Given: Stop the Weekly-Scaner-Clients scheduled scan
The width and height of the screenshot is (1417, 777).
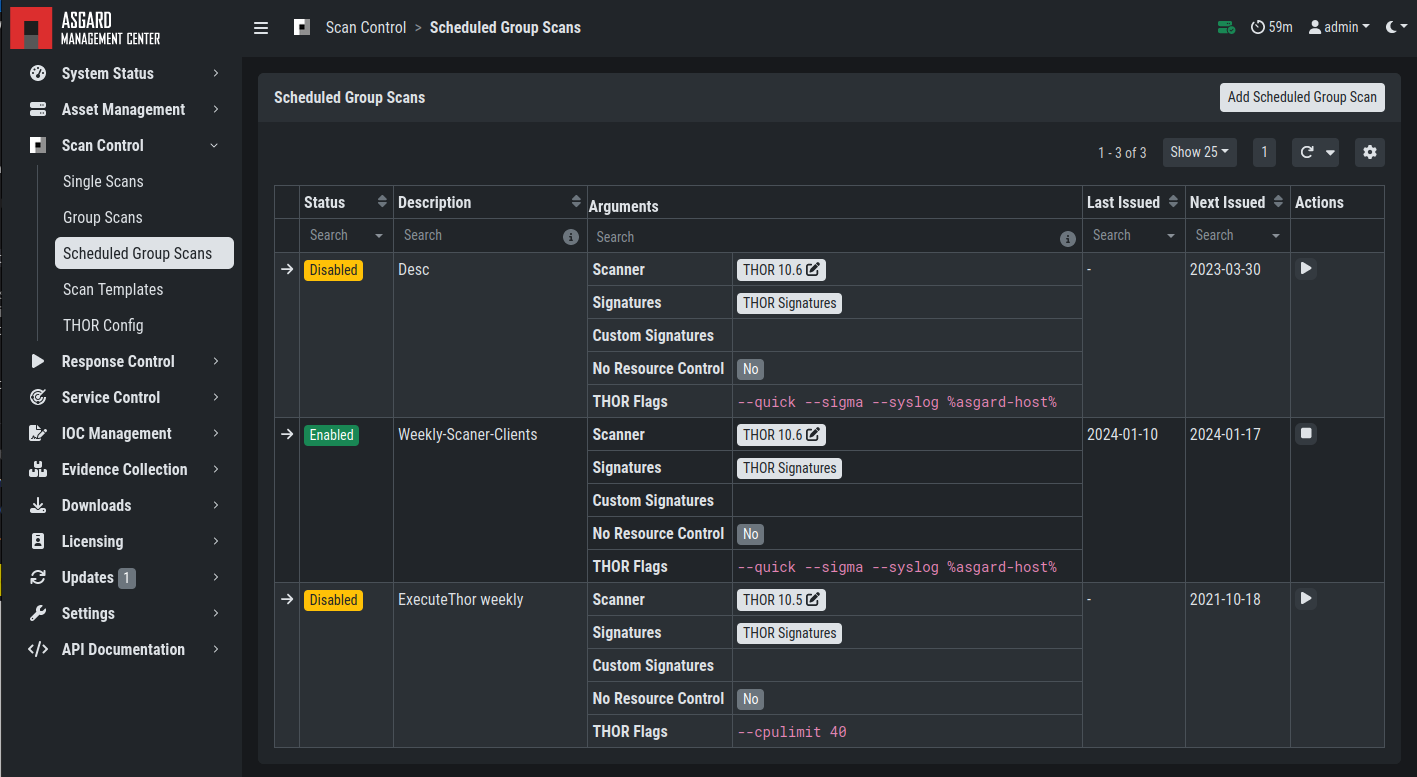Looking at the screenshot, I should (1306, 433).
